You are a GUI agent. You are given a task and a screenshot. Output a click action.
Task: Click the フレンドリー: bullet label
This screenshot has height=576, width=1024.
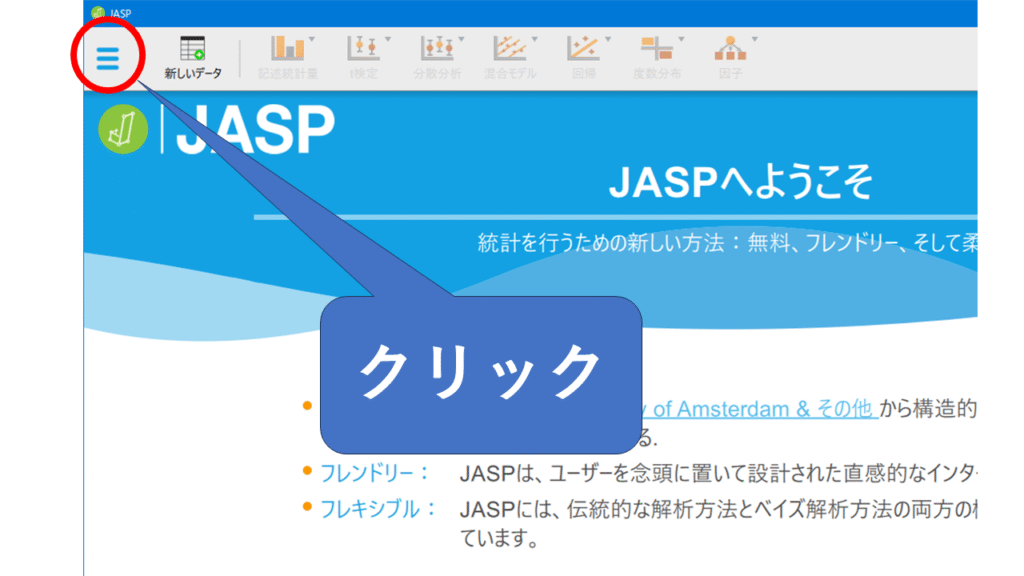tap(374, 473)
